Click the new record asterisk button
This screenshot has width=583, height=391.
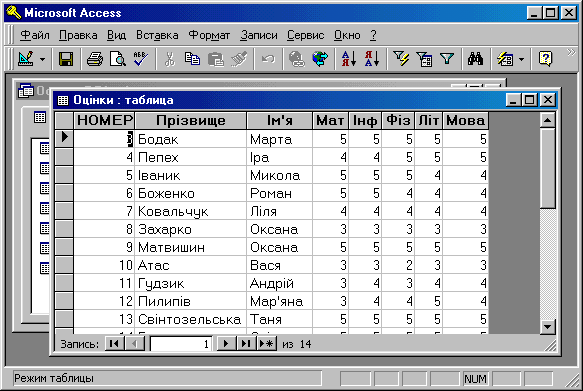point(267,344)
